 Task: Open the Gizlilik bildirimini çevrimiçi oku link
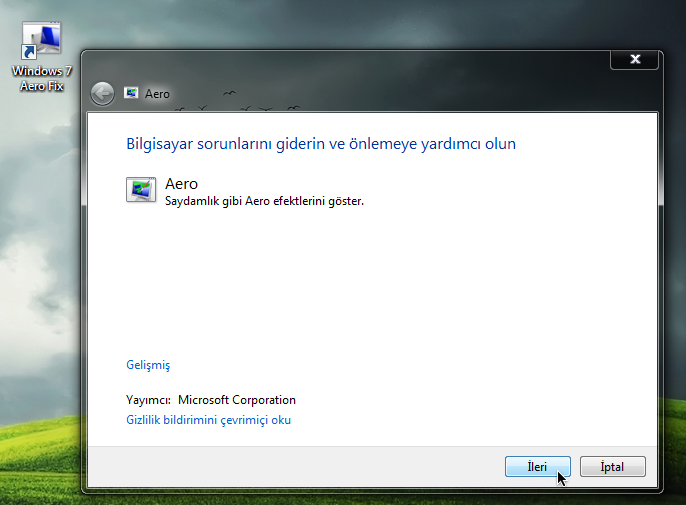[208, 420]
